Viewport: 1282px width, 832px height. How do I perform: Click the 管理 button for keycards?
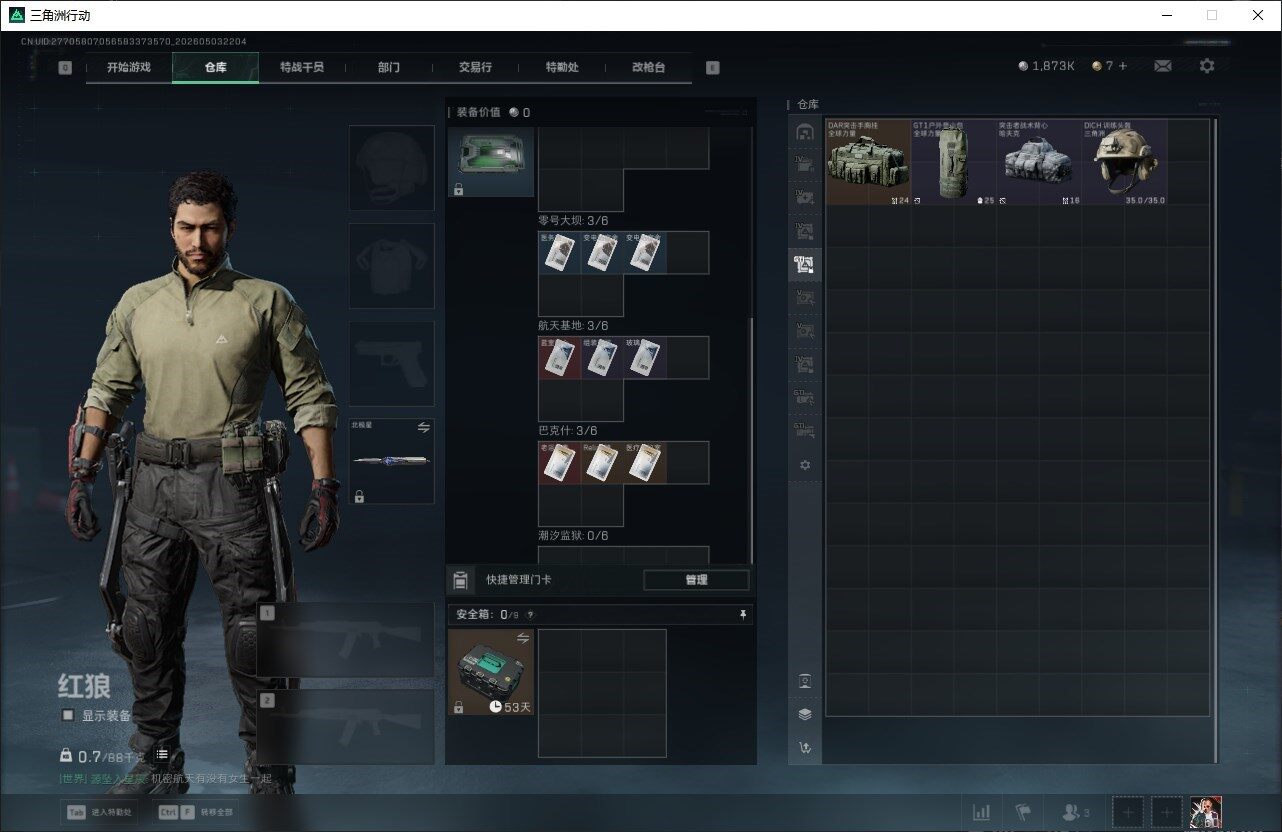click(696, 580)
